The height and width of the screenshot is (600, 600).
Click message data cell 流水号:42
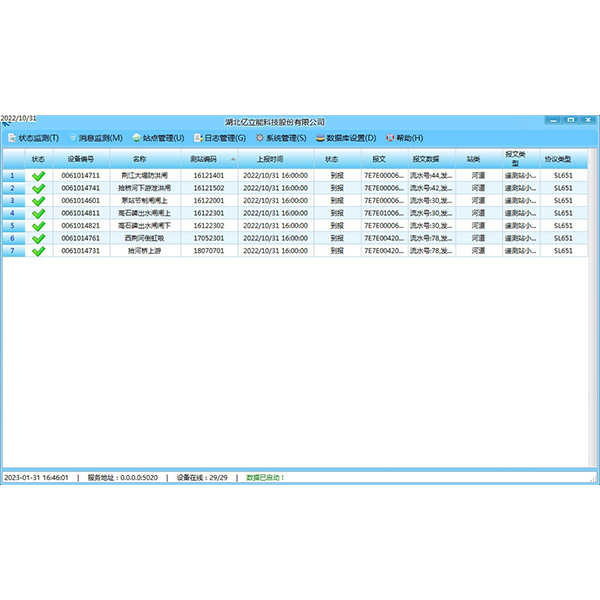432,188
